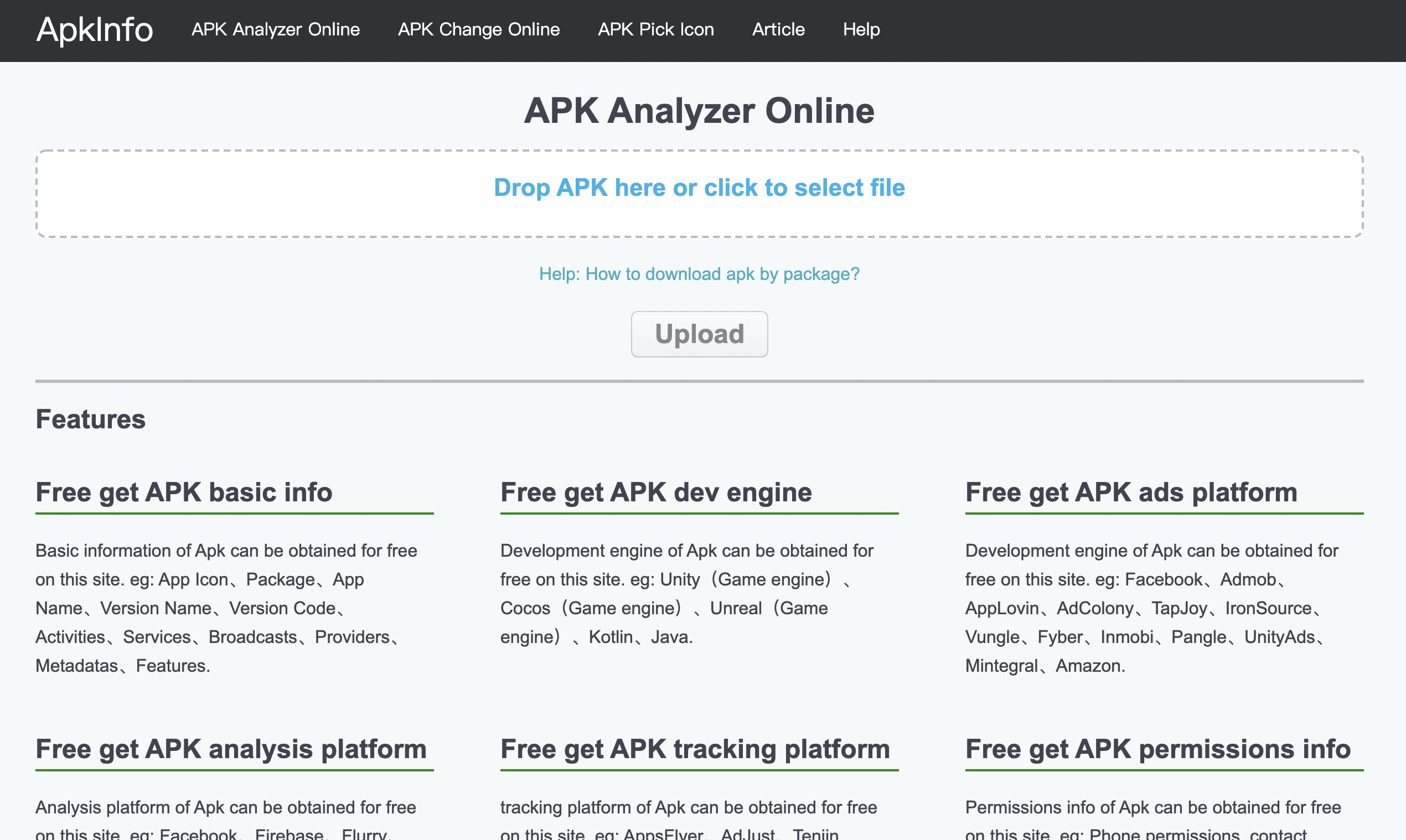Click the 'Features' section heading
The height and width of the screenshot is (840, 1406).
[90, 419]
